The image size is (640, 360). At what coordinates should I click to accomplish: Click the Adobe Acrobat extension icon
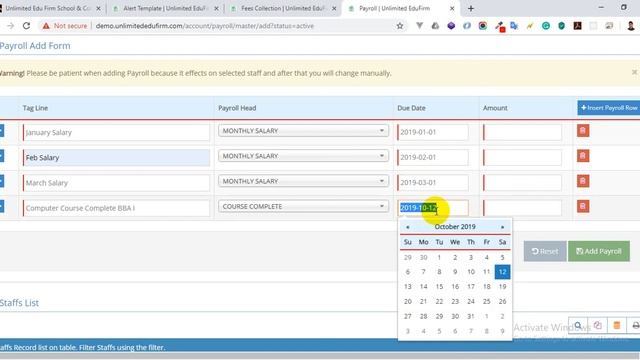[x=577, y=26]
